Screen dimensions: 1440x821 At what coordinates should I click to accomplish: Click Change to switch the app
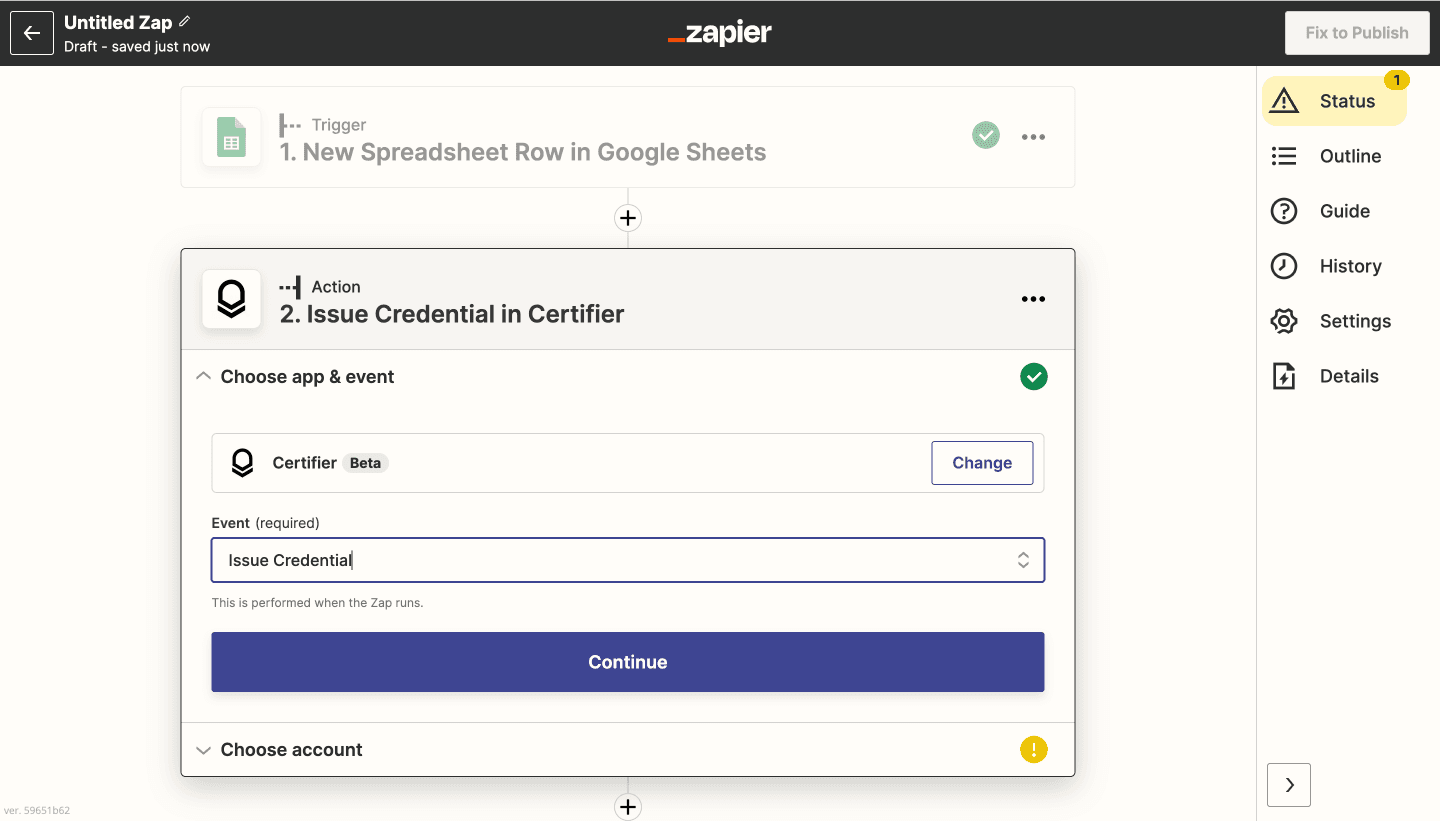[x=982, y=463]
